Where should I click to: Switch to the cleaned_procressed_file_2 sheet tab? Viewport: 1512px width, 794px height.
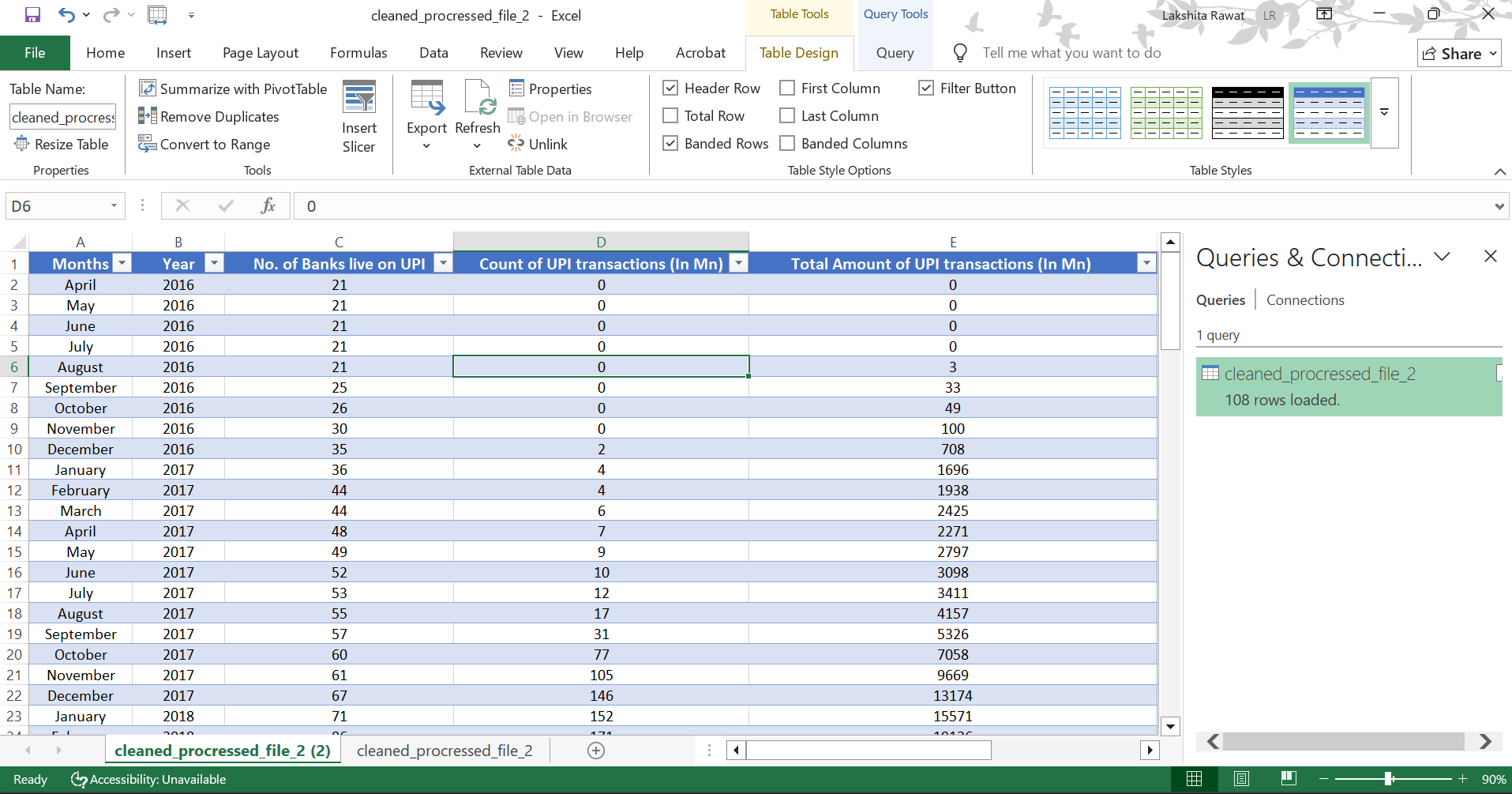445,751
